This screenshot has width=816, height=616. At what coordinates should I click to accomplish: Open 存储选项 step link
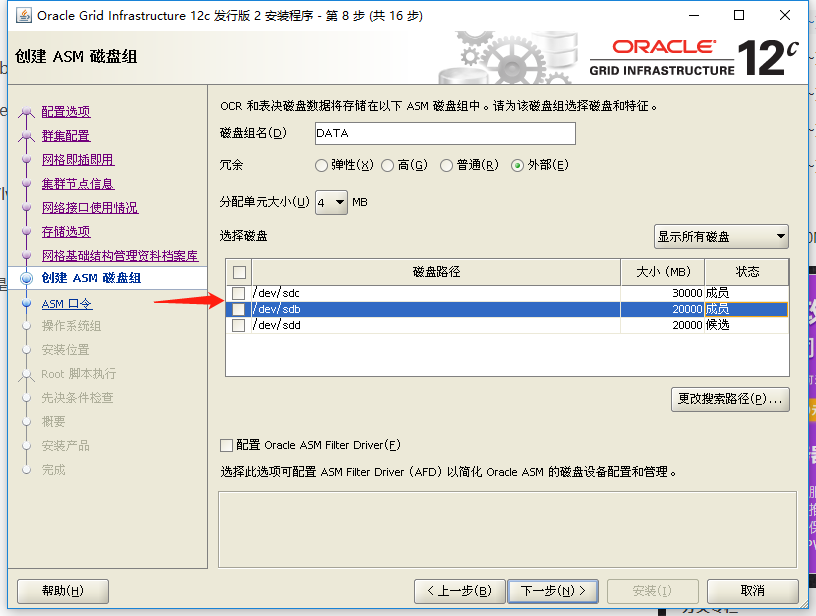pos(66,232)
